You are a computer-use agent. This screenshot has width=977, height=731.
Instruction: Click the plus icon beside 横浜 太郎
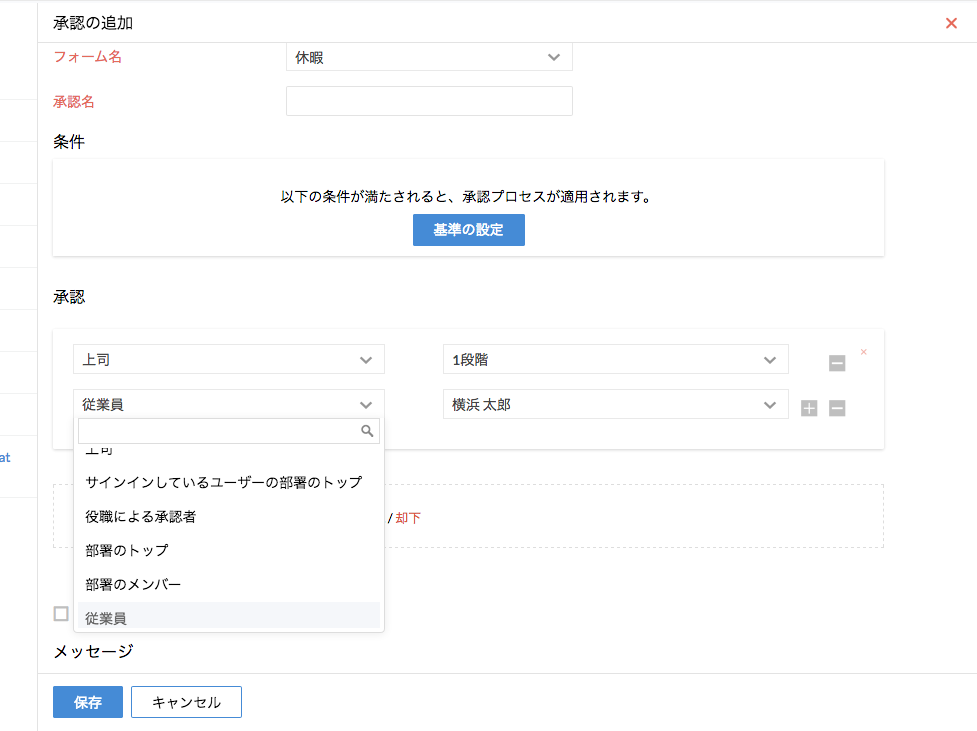809,408
